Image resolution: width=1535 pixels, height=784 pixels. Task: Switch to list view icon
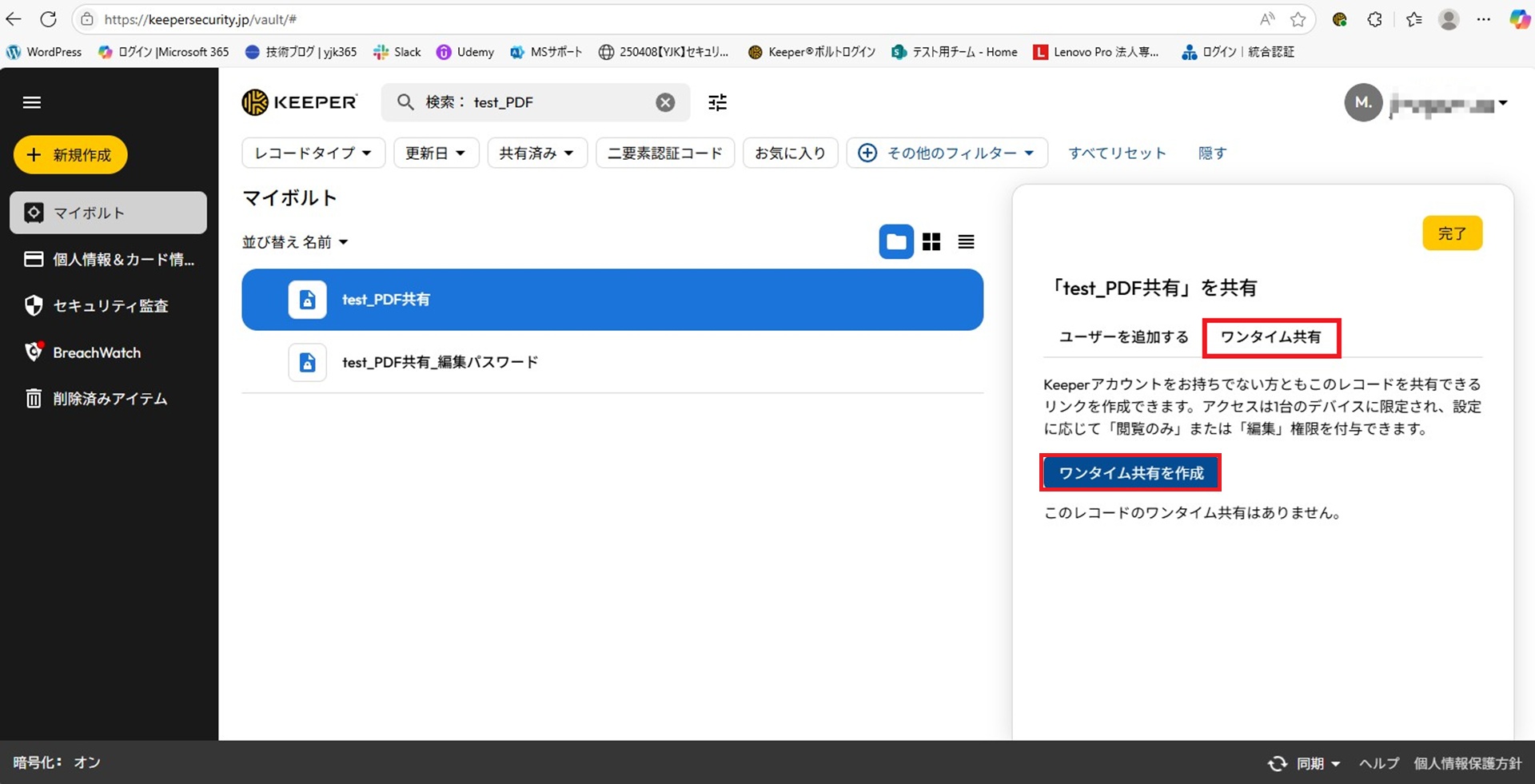pyautogui.click(x=966, y=242)
